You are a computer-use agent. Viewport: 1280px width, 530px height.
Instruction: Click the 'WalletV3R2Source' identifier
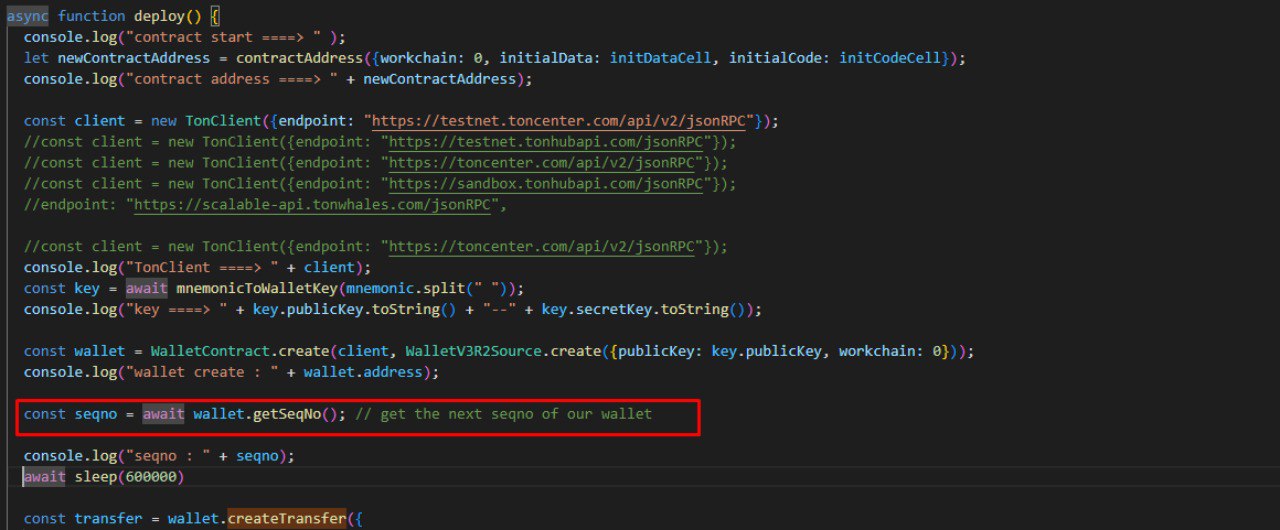coord(472,352)
